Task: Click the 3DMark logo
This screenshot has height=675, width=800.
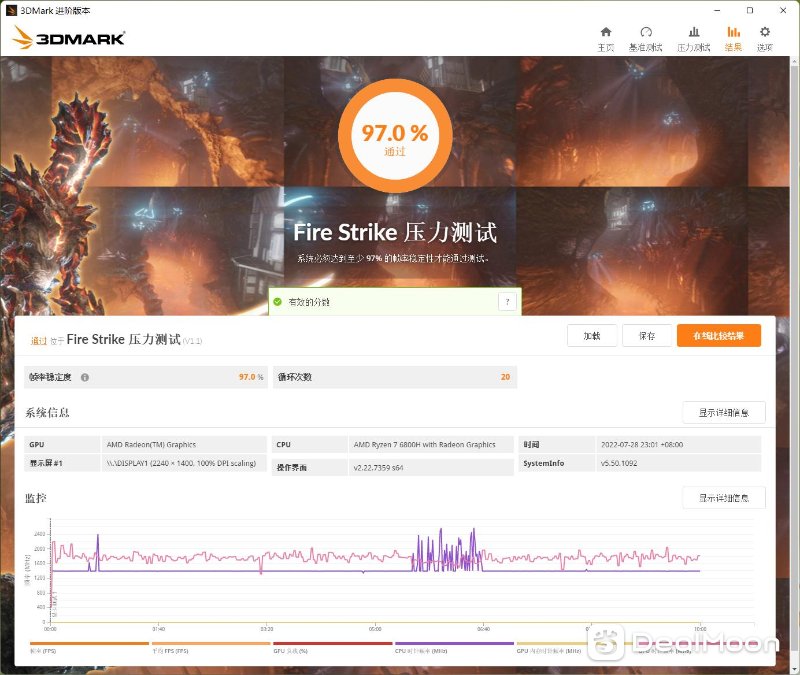Action: 68,38
